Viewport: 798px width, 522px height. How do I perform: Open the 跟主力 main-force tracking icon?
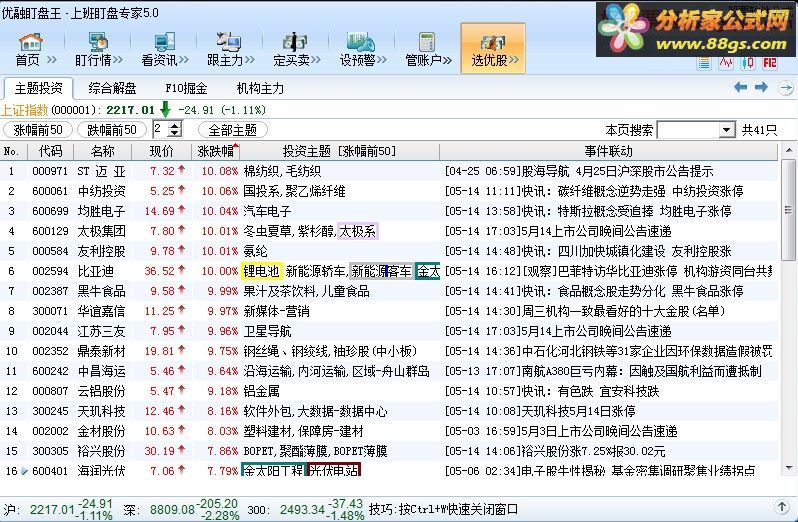pos(228,41)
